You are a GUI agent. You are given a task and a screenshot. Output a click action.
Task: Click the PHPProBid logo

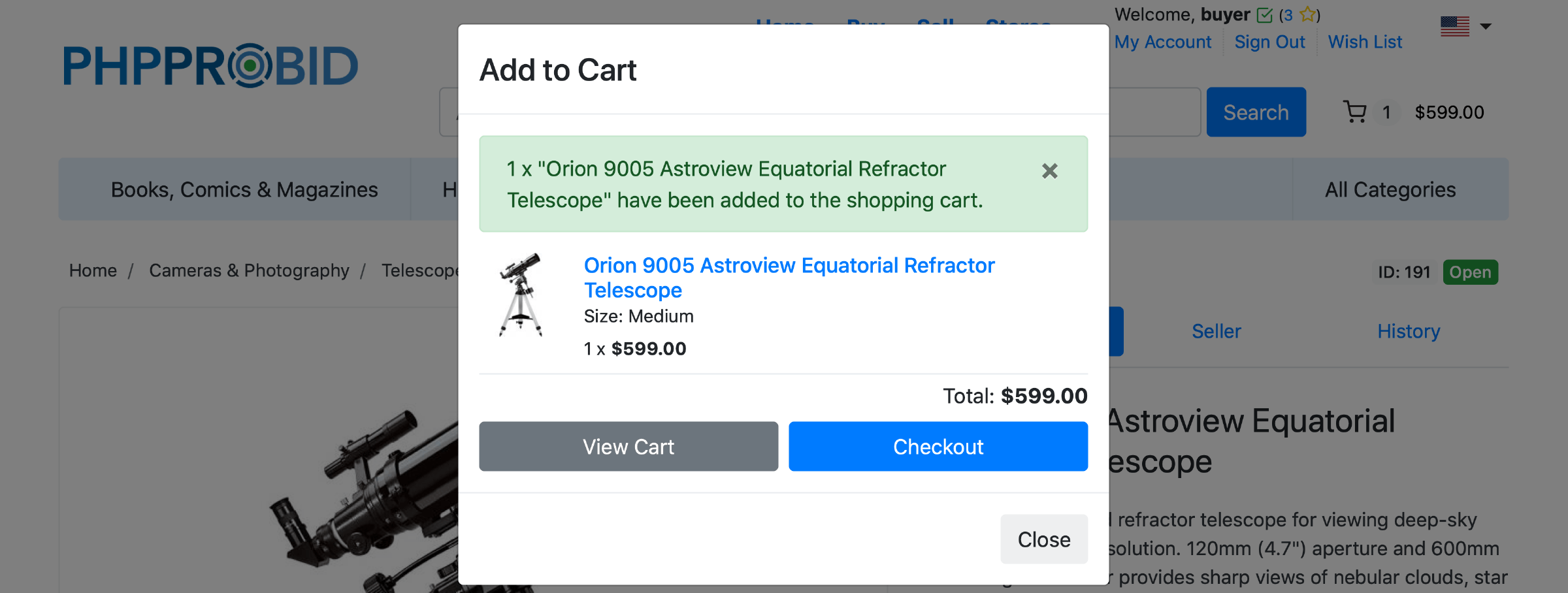click(210, 66)
